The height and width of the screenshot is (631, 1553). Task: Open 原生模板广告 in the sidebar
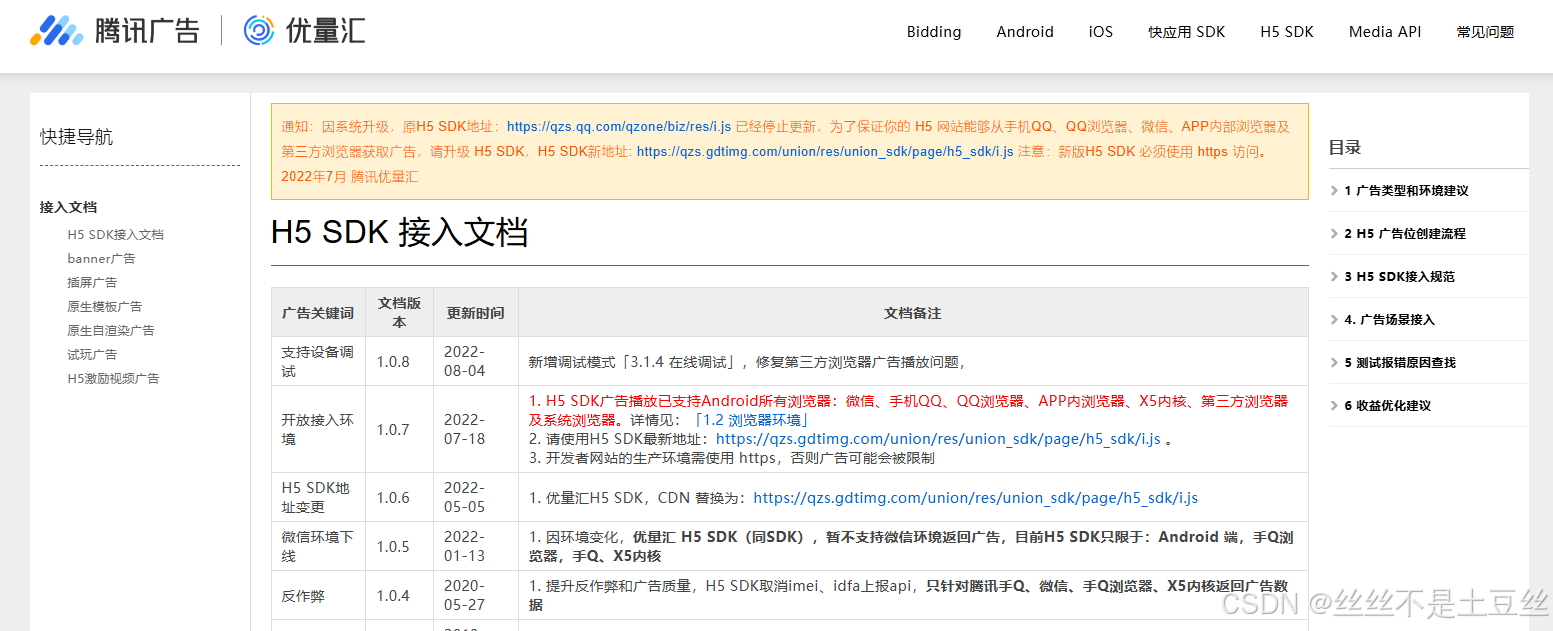[x=104, y=307]
